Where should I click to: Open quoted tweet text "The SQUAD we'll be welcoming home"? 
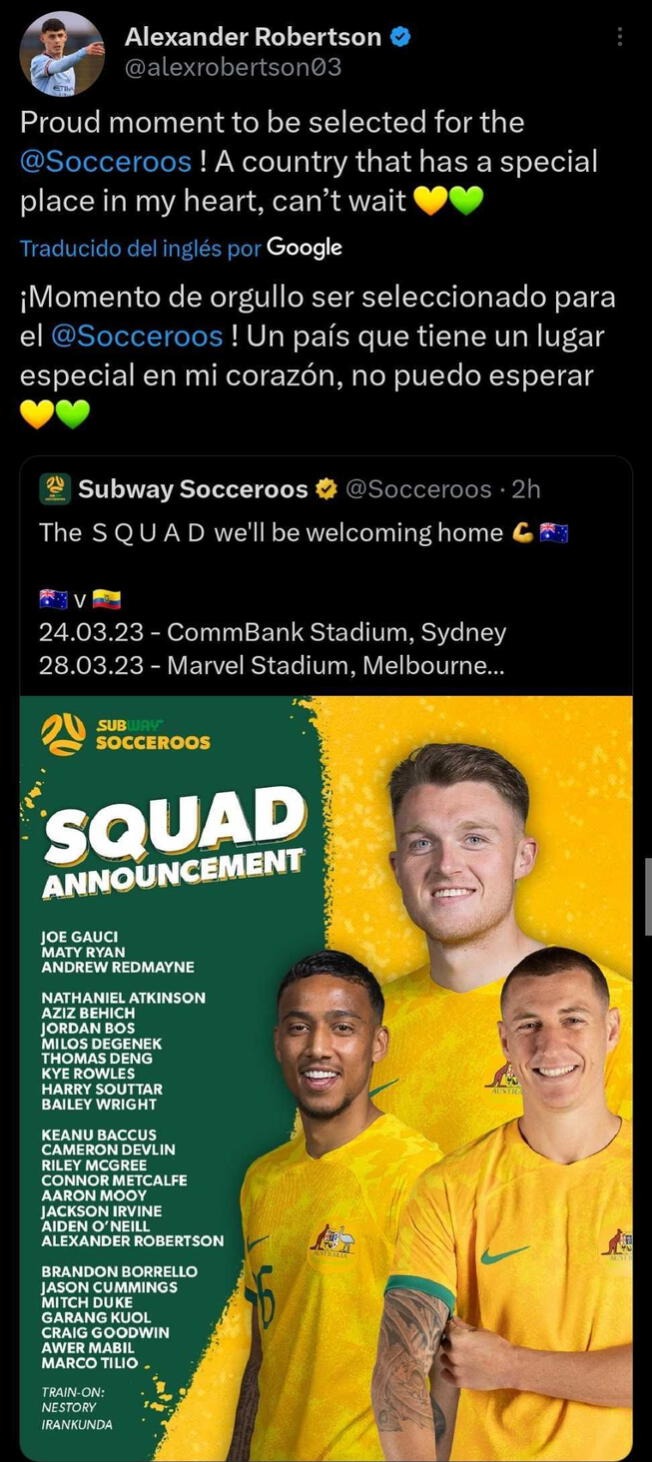270,533
